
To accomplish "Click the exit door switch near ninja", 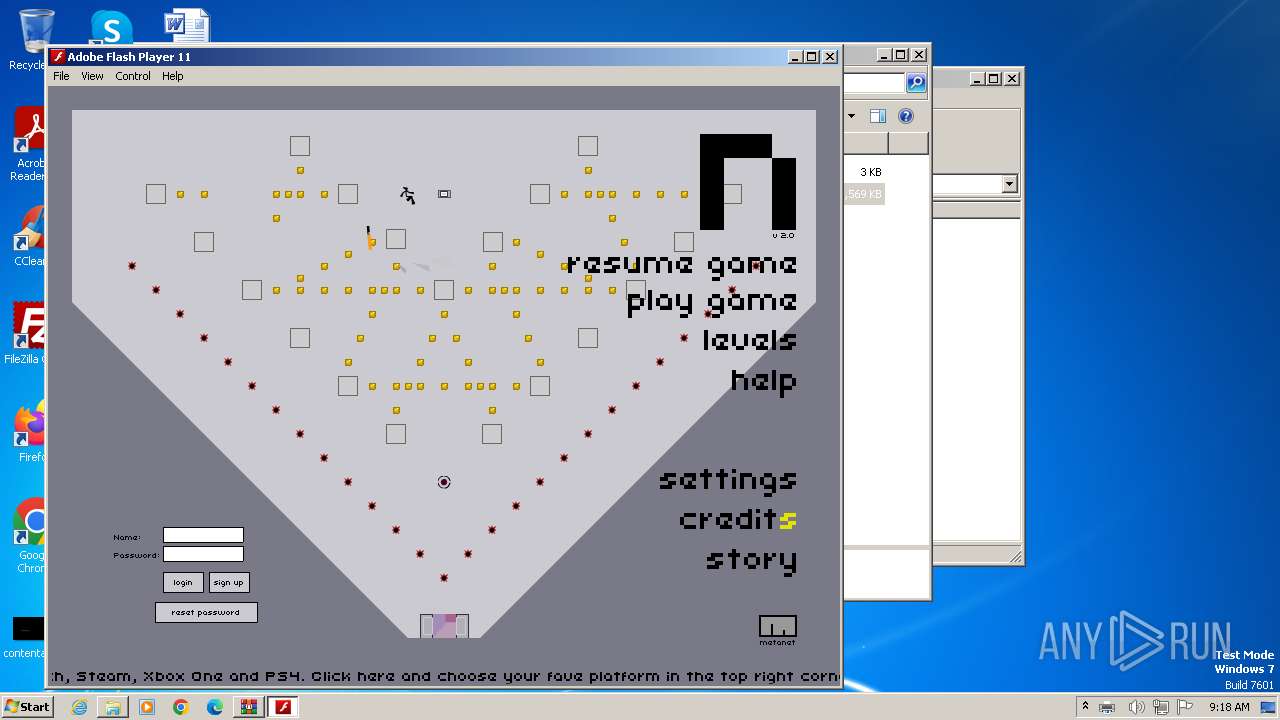I will (x=444, y=194).
